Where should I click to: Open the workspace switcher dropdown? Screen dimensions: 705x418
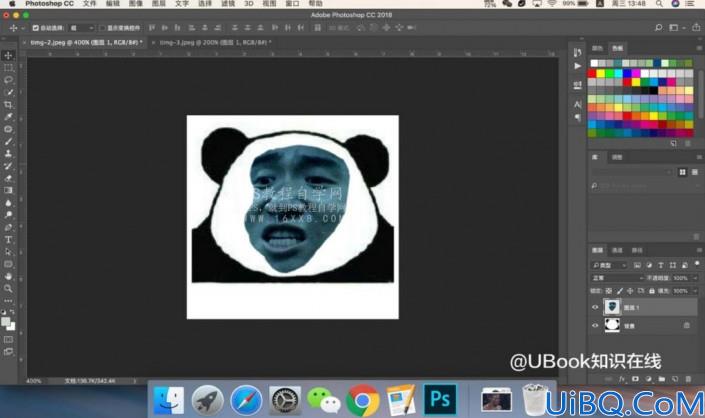(x=676, y=28)
